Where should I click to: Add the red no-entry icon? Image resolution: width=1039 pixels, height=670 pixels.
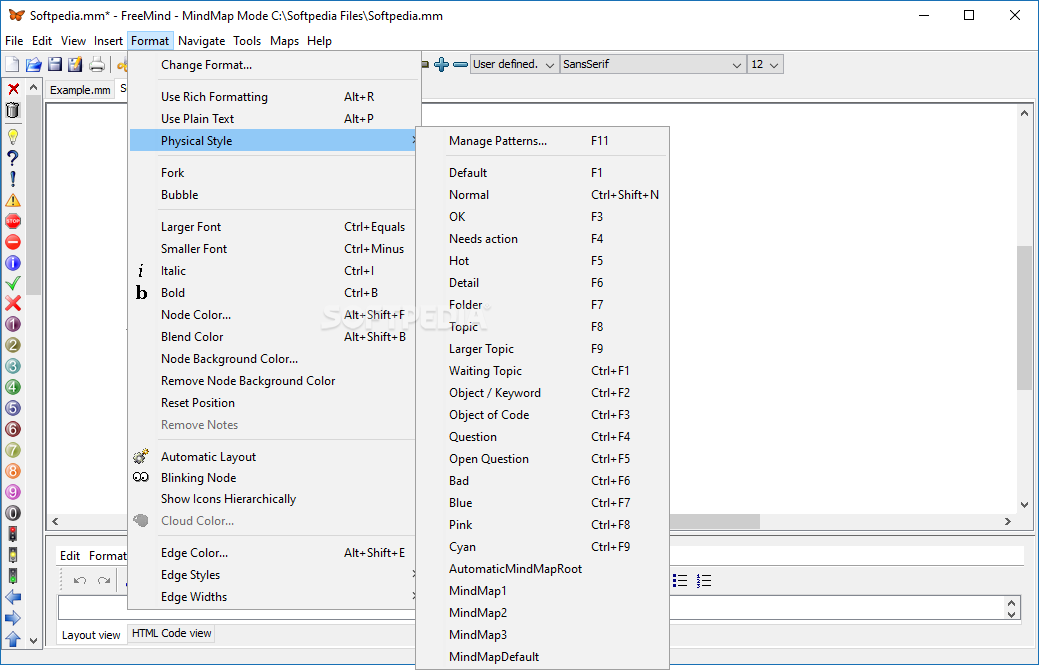(13, 242)
